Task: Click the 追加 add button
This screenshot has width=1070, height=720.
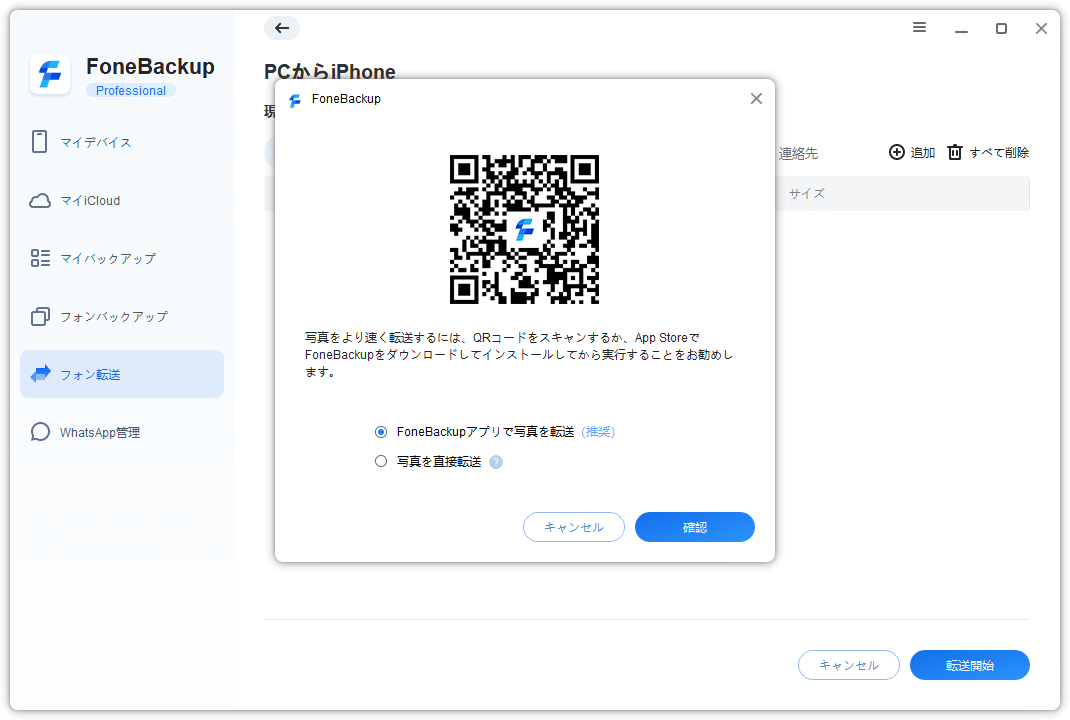Action: tap(912, 152)
